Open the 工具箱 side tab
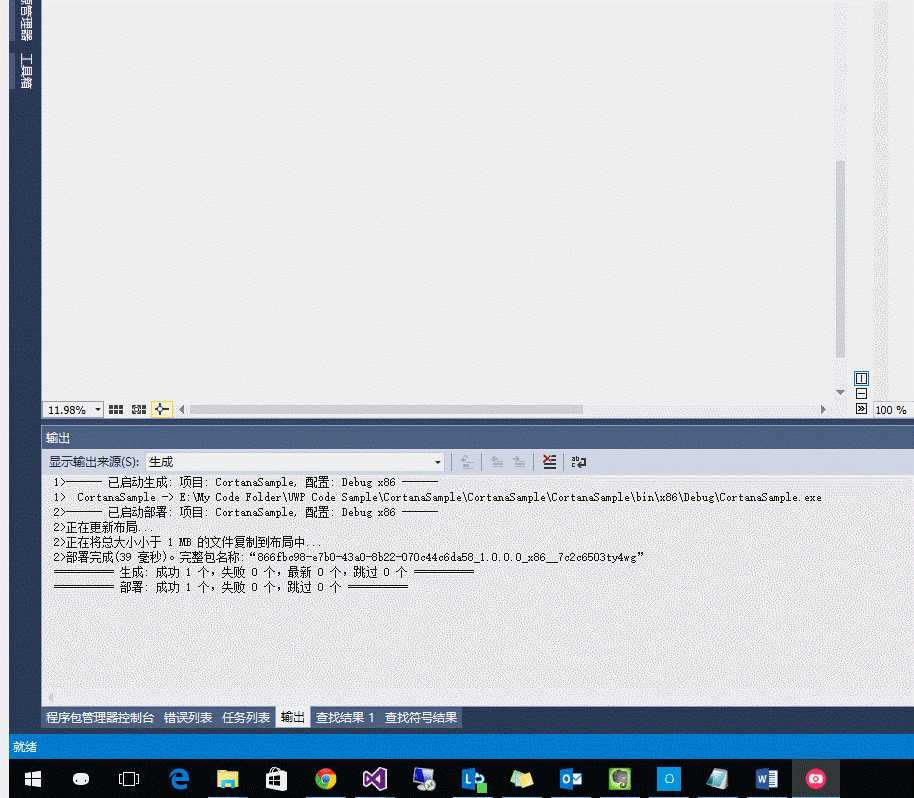This screenshot has width=914, height=798. pos(26,71)
